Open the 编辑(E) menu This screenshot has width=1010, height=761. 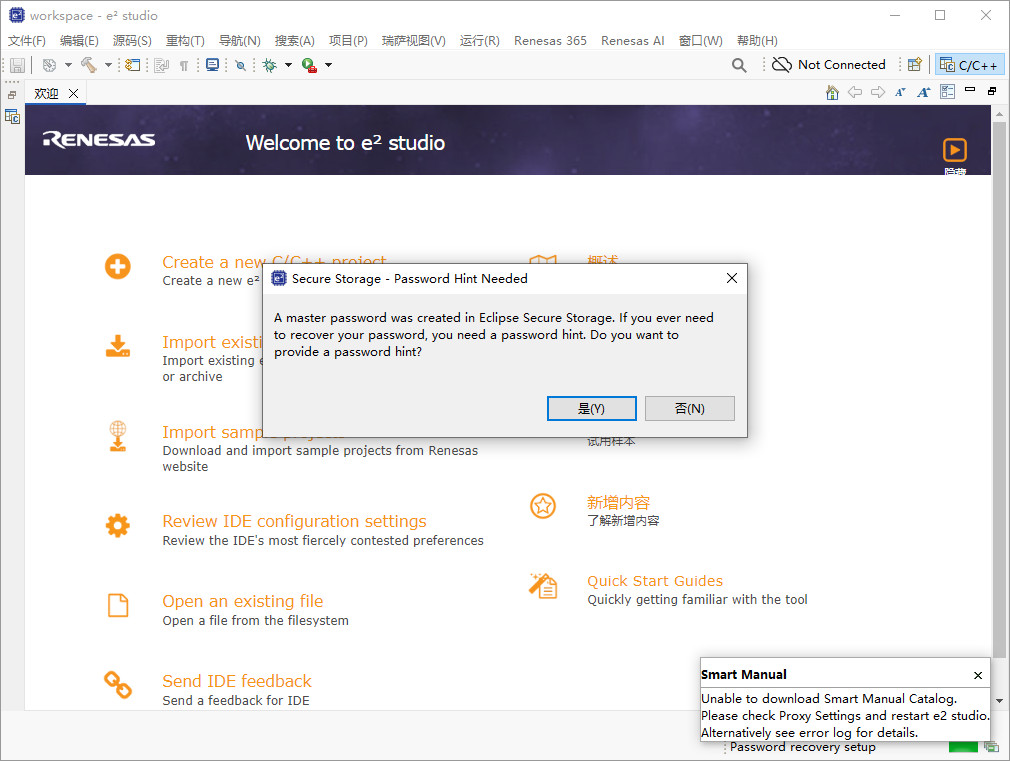point(79,41)
